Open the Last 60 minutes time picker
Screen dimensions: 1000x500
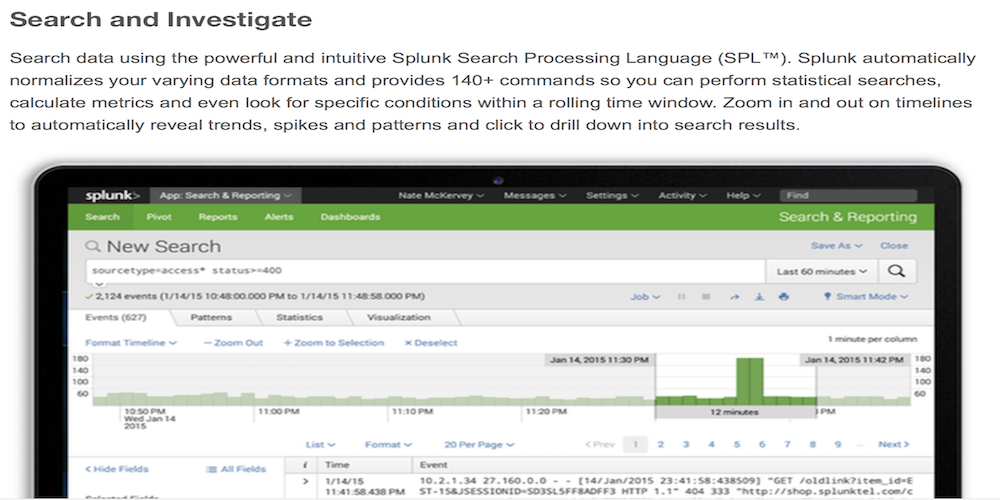click(x=822, y=271)
